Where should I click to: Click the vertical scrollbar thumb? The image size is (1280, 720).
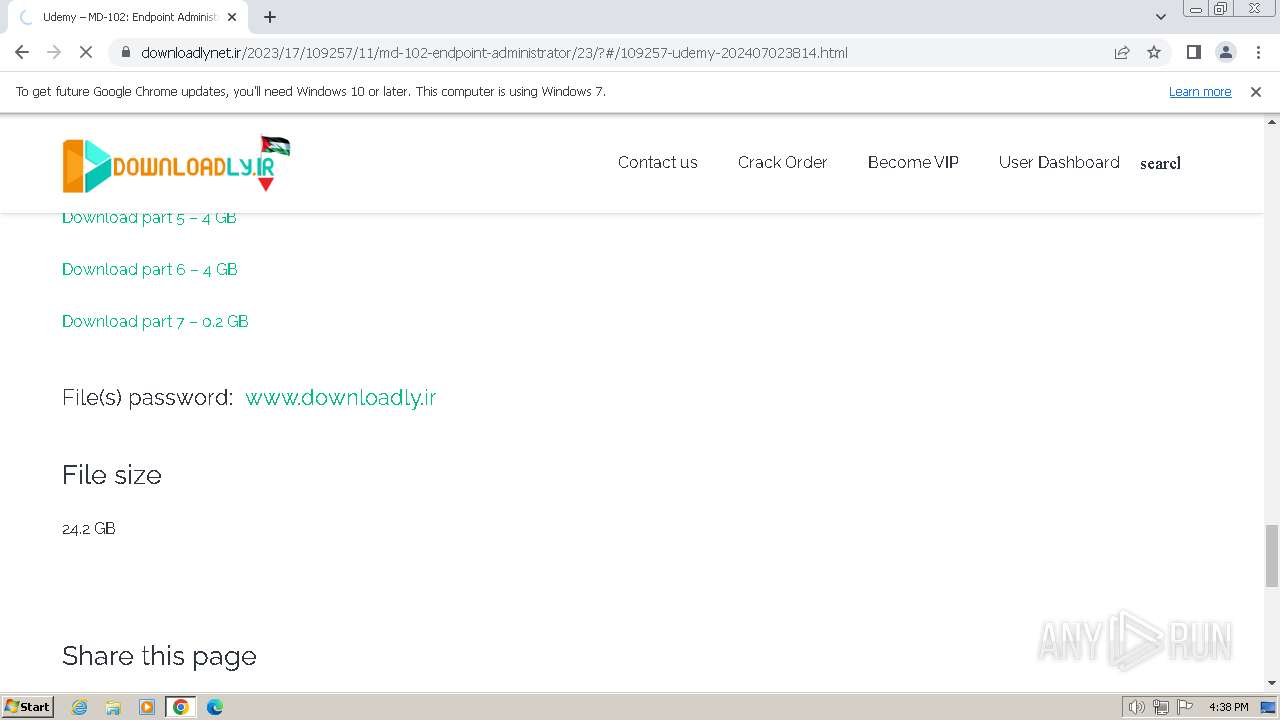pos(1272,555)
